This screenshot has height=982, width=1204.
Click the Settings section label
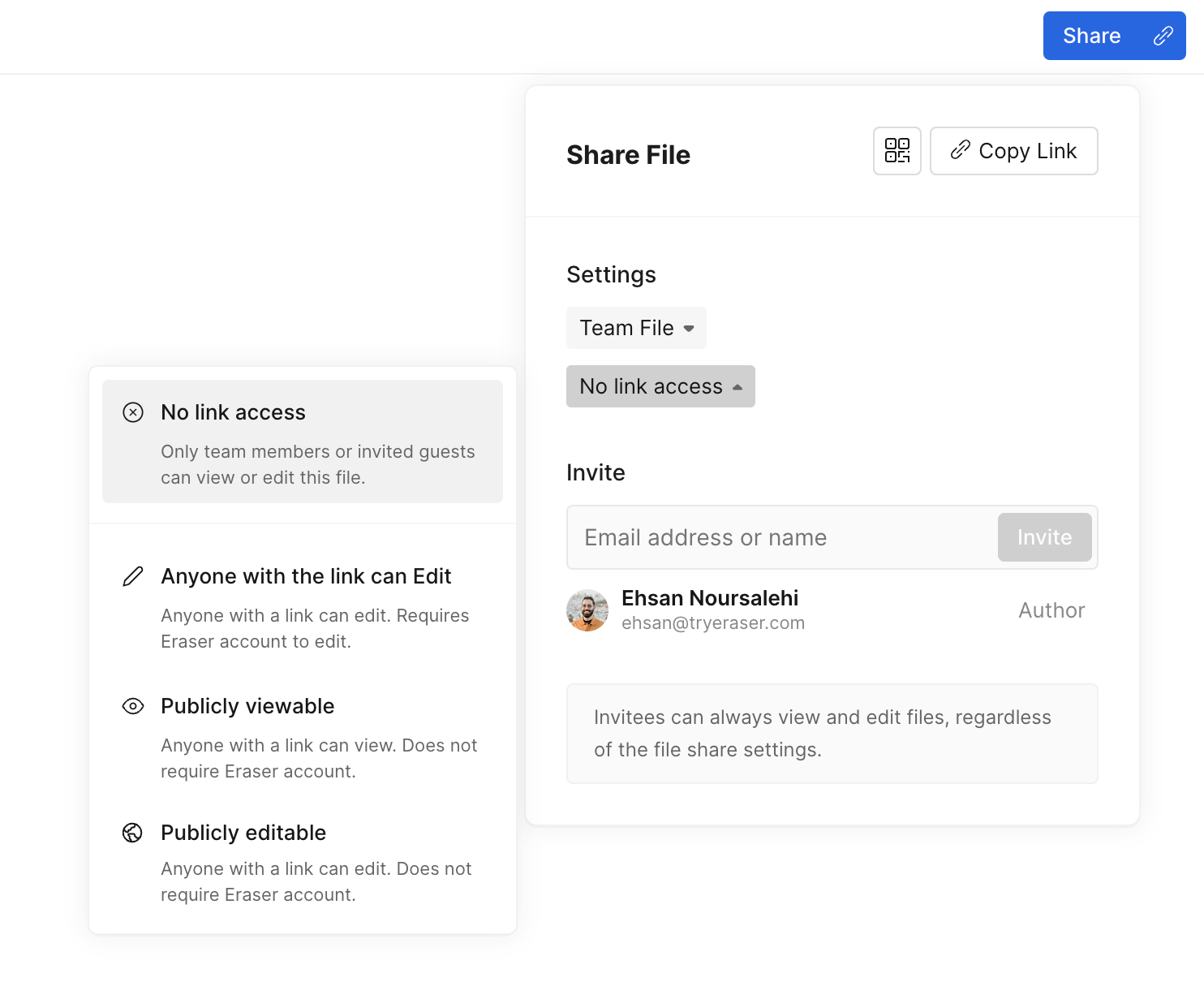(611, 275)
